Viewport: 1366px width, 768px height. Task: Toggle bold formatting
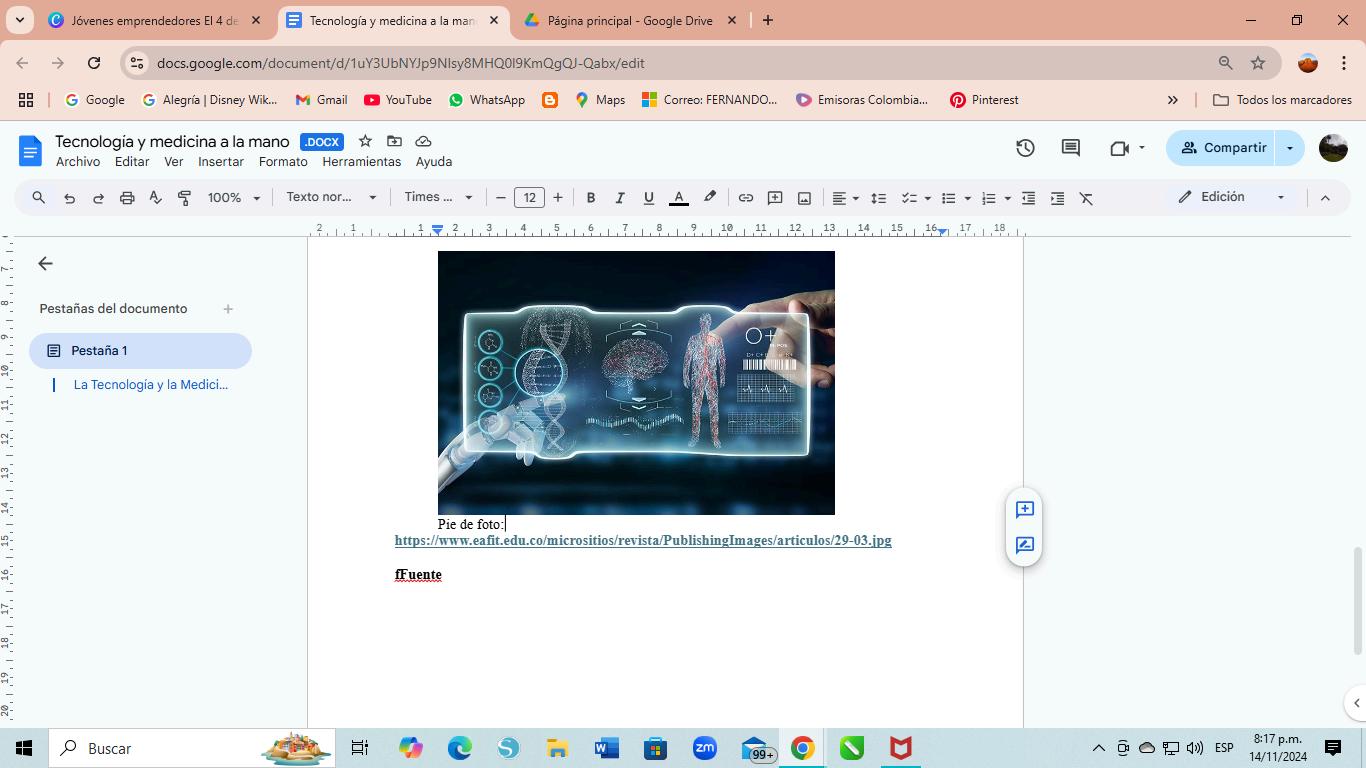pos(591,198)
